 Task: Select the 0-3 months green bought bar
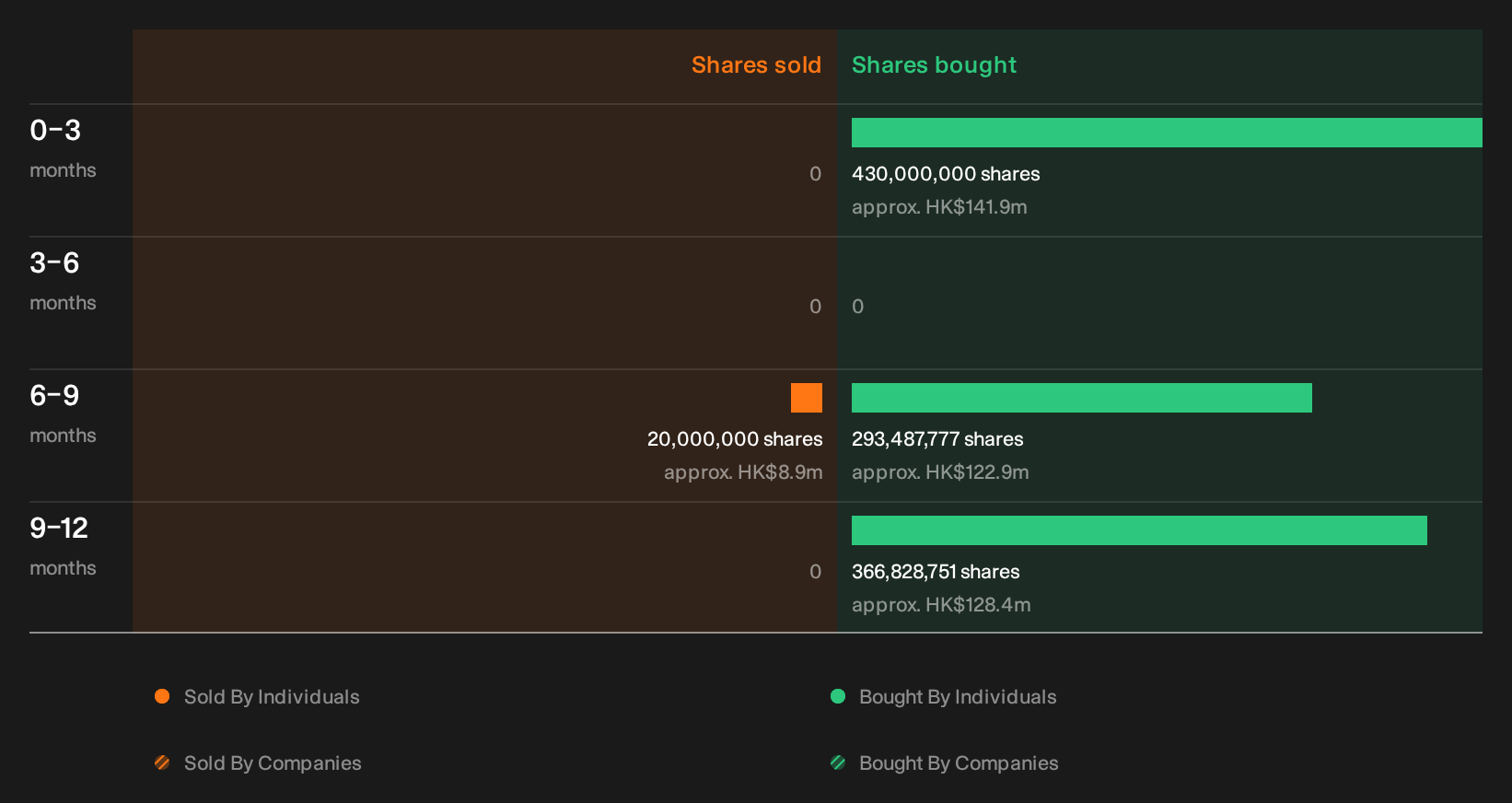[x=1167, y=133]
